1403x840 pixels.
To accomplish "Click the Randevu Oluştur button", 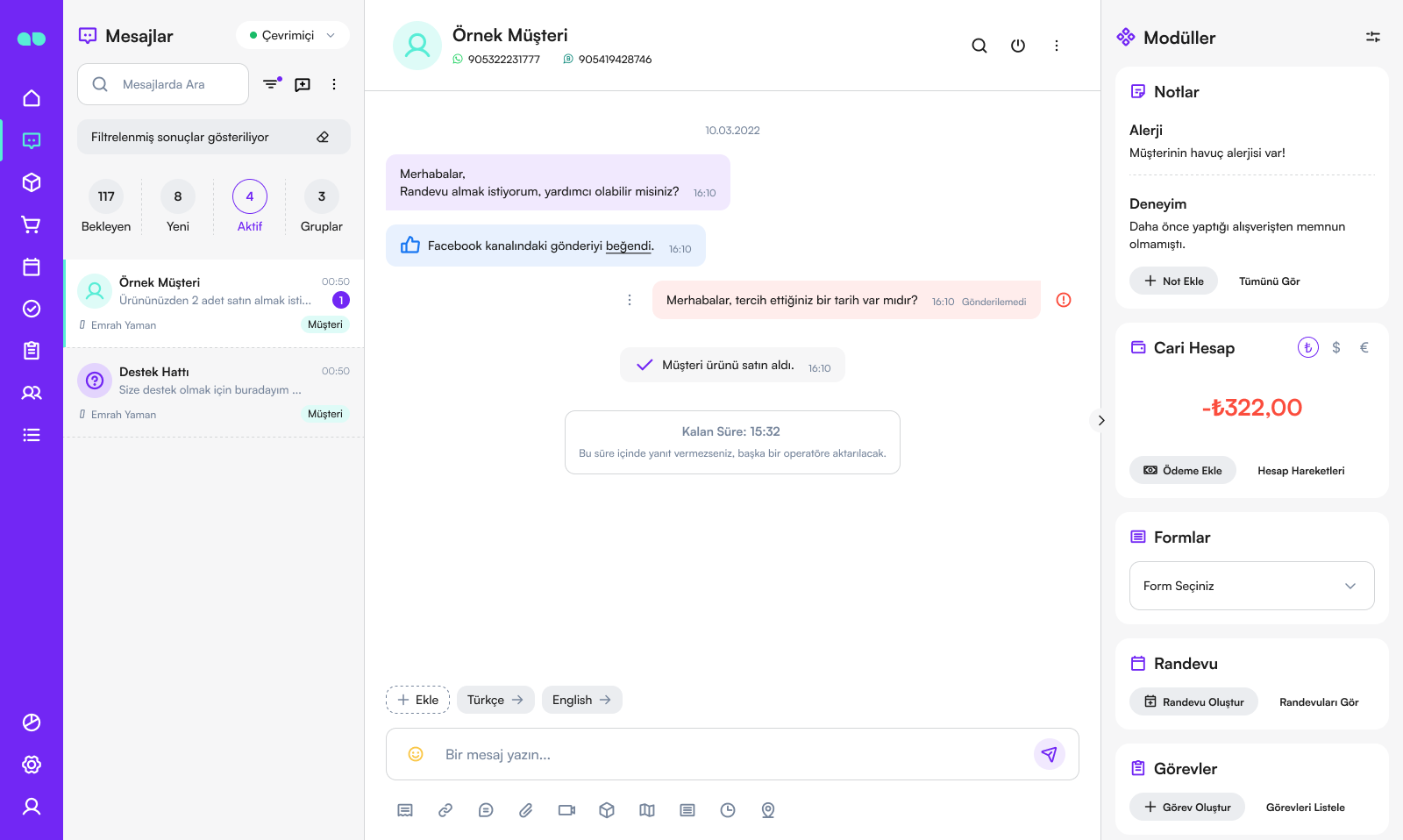I will click(x=1193, y=701).
